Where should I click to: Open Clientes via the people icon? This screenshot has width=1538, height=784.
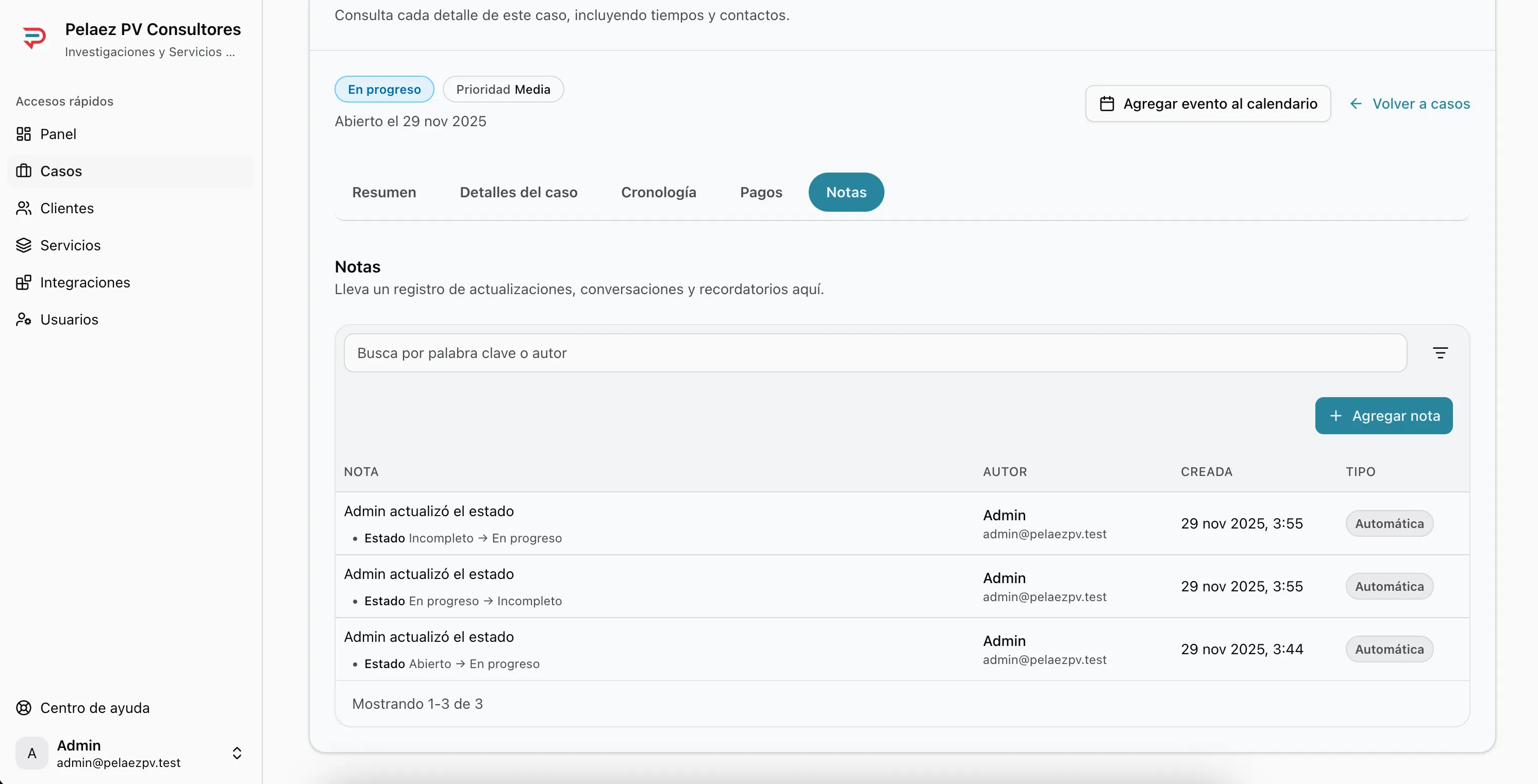pos(23,208)
